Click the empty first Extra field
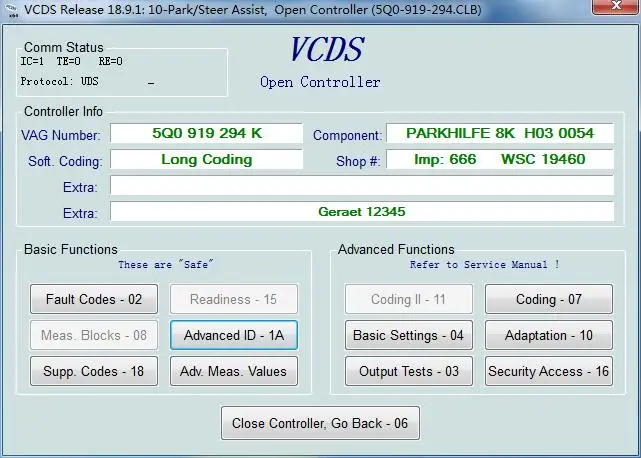The image size is (641, 458). point(362,186)
